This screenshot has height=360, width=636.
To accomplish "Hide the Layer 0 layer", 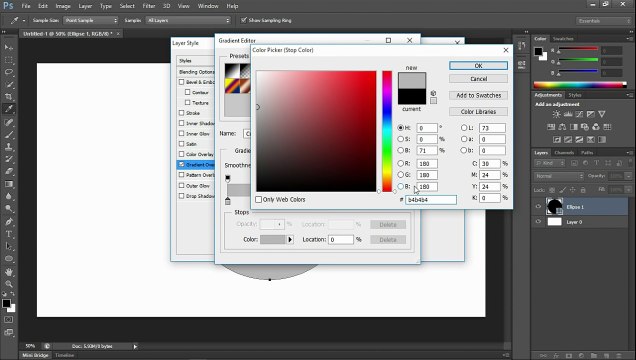I will (x=538, y=222).
